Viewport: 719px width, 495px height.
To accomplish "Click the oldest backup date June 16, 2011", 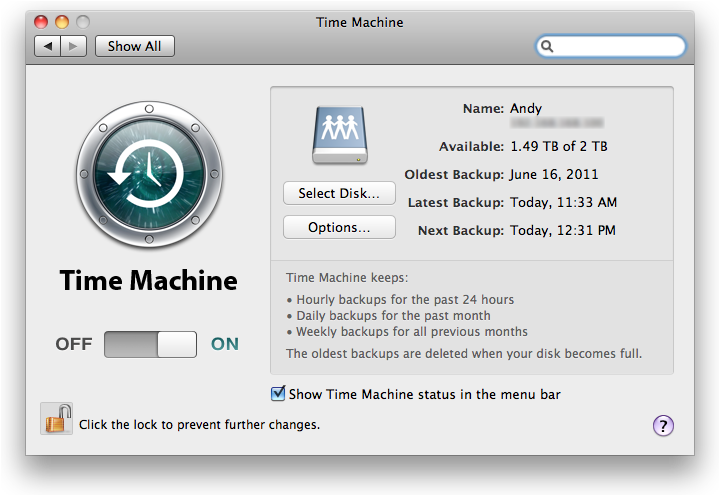I will click(x=554, y=175).
